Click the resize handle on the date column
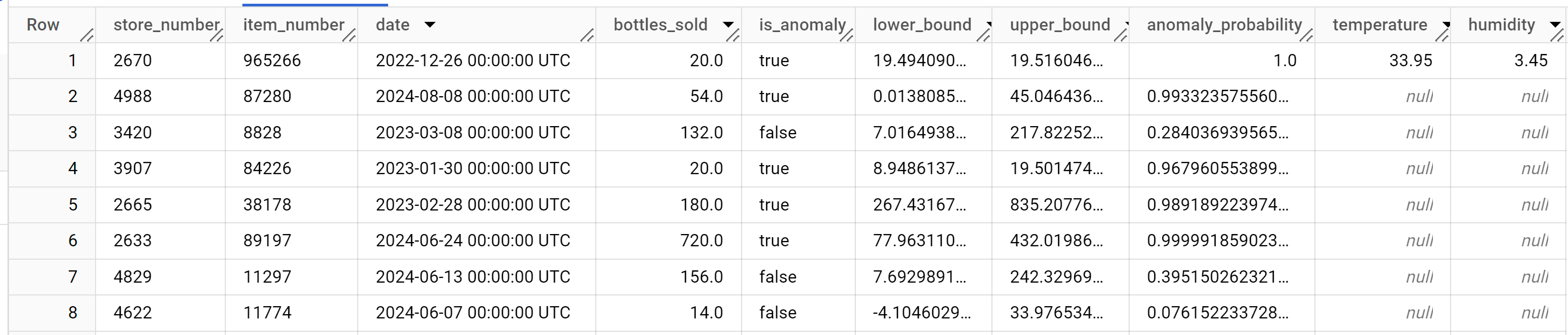This screenshot has width=1568, height=335. [x=587, y=35]
